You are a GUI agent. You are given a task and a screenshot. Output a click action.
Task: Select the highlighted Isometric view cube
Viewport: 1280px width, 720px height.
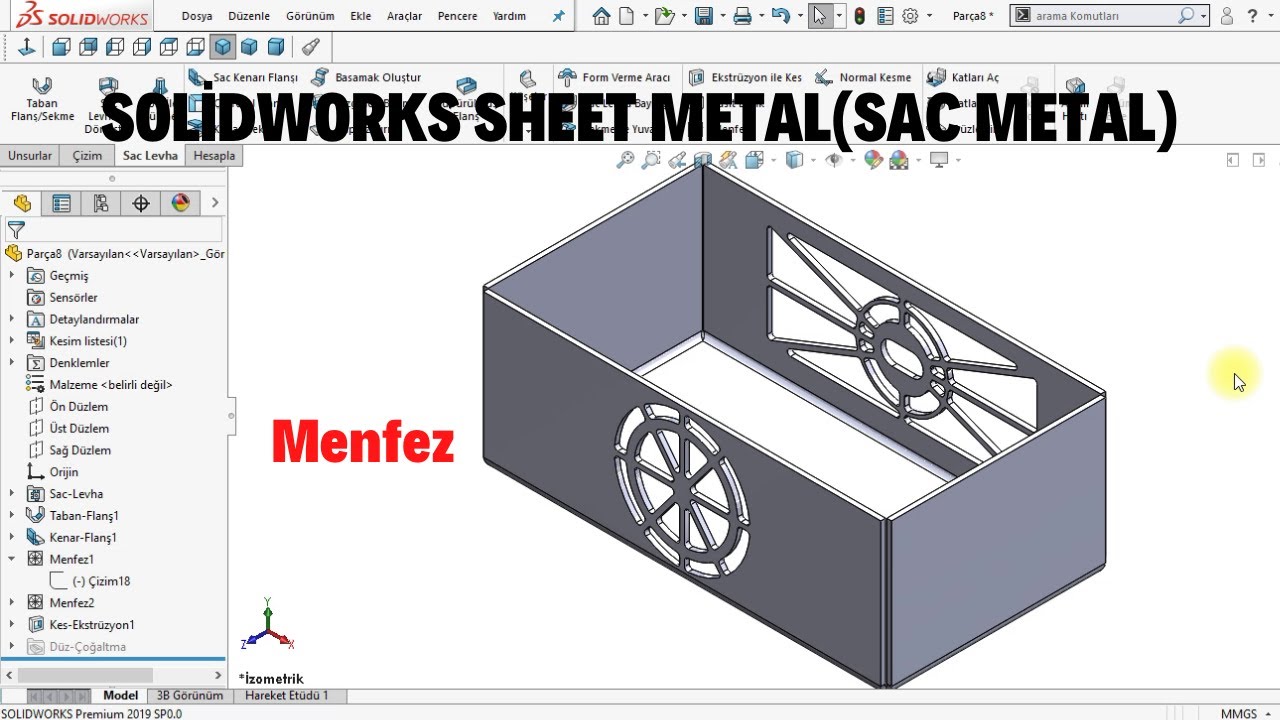point(222,46)
